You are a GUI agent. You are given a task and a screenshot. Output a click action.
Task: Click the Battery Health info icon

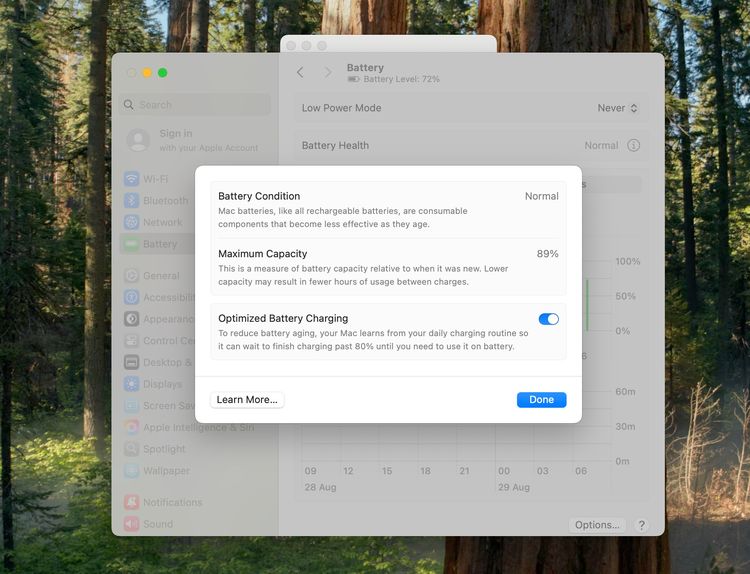coord(633,145)
